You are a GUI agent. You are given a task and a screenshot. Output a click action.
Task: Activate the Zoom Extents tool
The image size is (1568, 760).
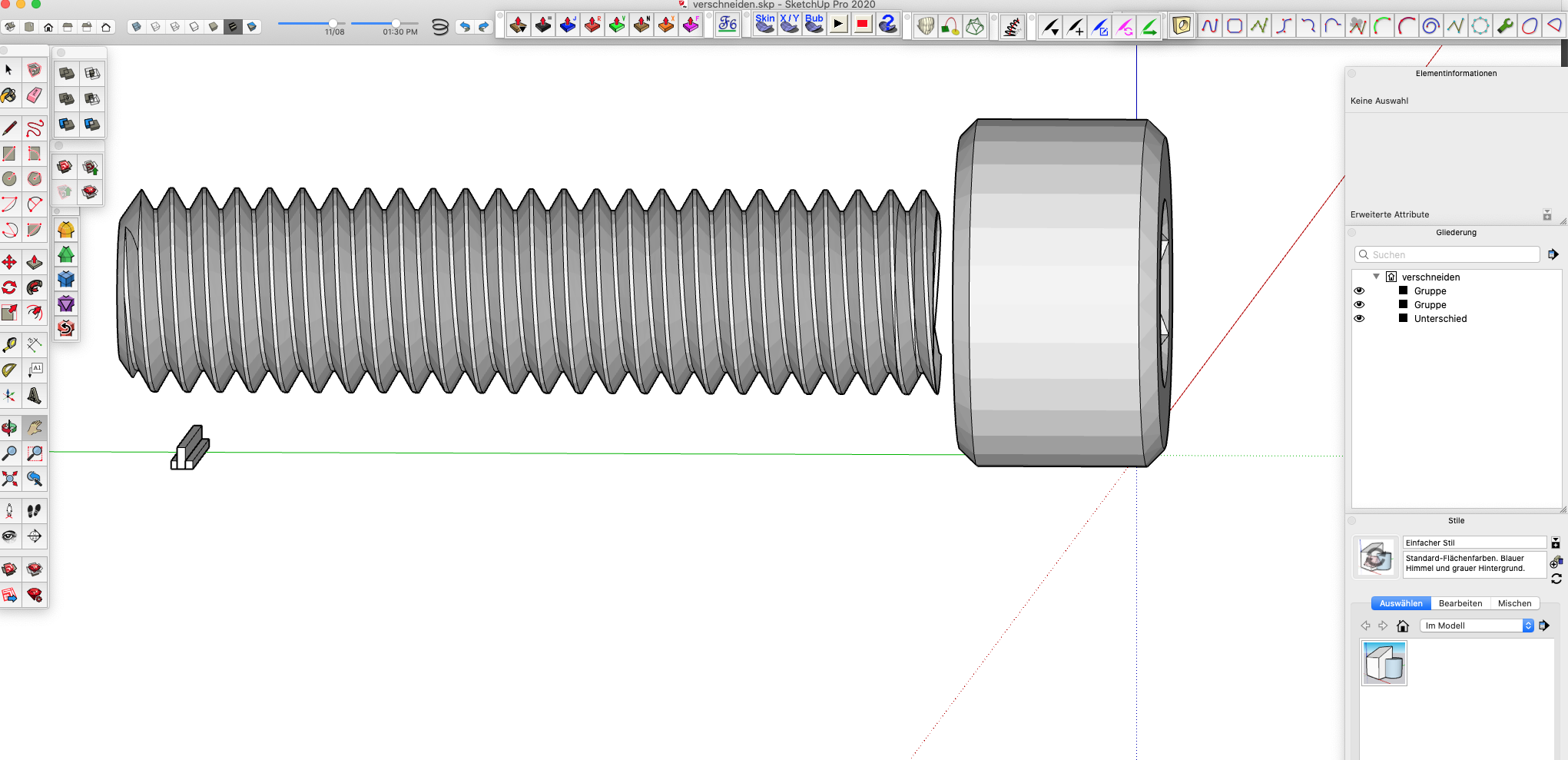point(9,479)
